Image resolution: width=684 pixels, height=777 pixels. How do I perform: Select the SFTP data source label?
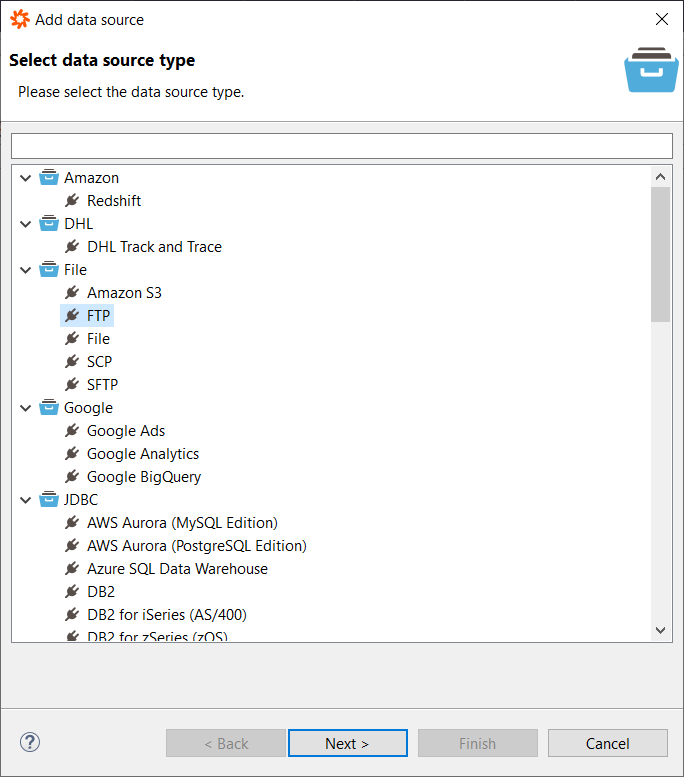click(103, 385)
